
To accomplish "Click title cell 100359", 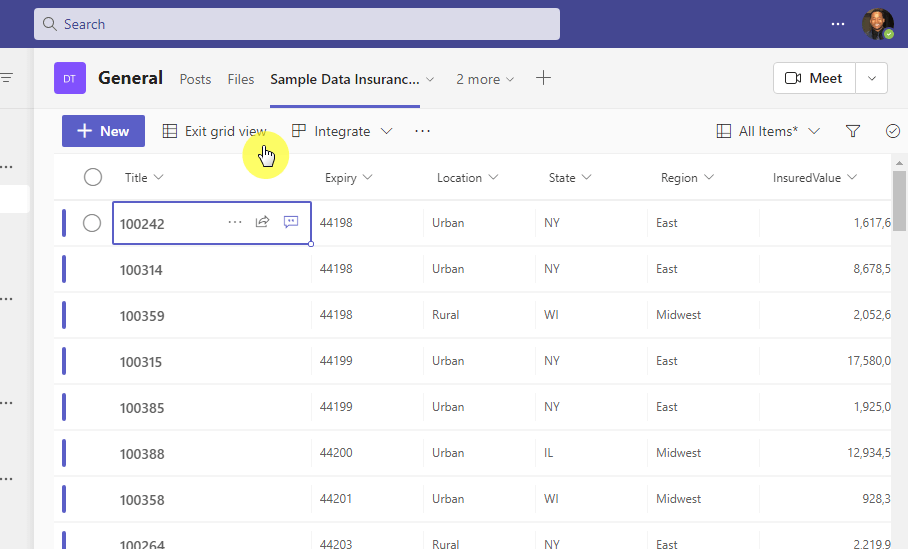I will pos(211,316).
